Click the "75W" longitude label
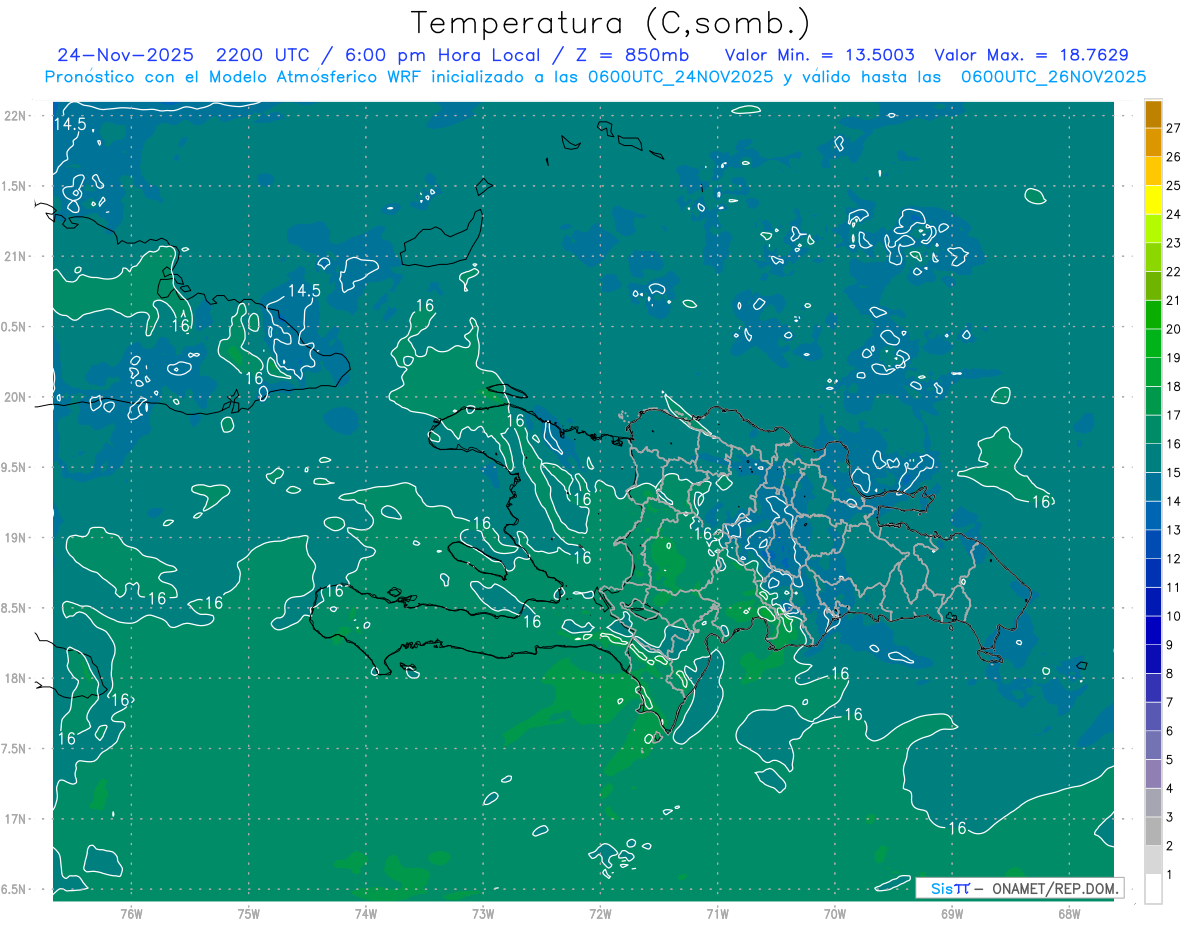 248,914
